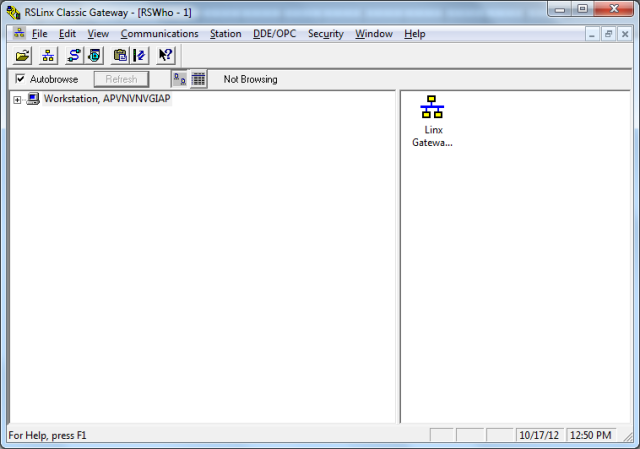Open the RSWho network browser toolbar icon
This screenshot has height=449, width=640.
coord(48,55)
